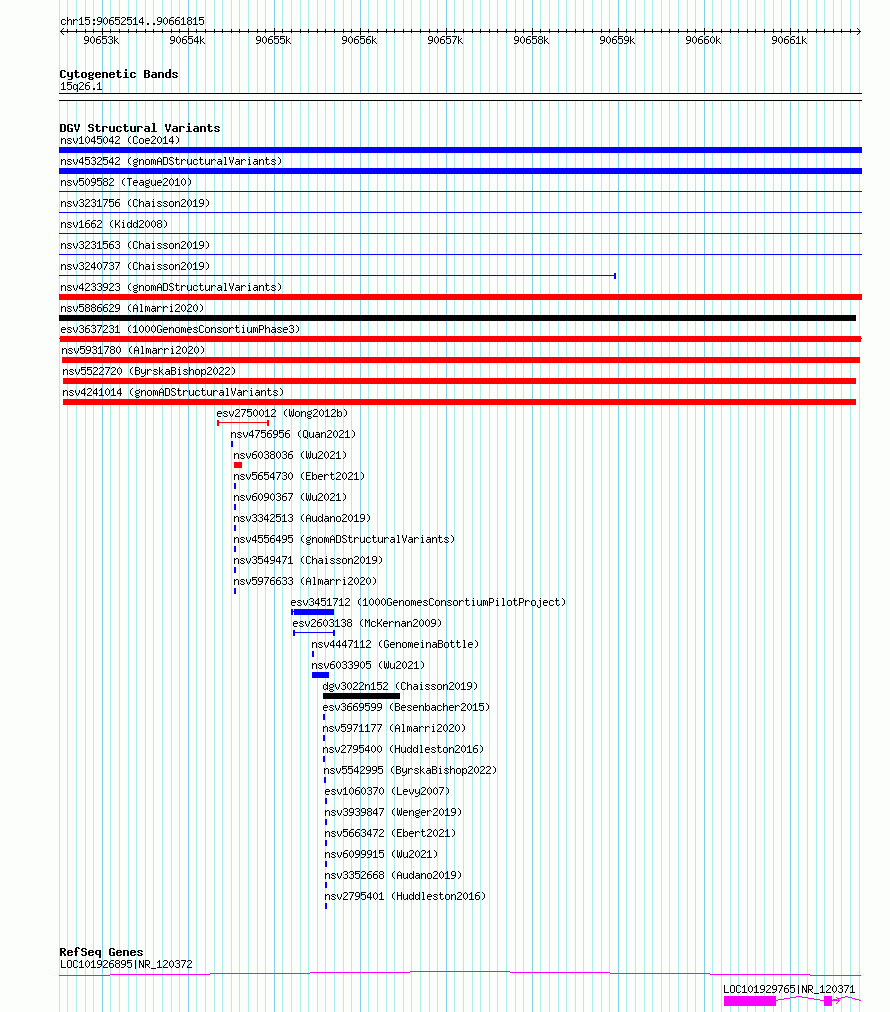Viewport: 890px width, 1012px height.
Task: Click esv3669599 (Besenbacher2015) label
Action: (406, 707)
